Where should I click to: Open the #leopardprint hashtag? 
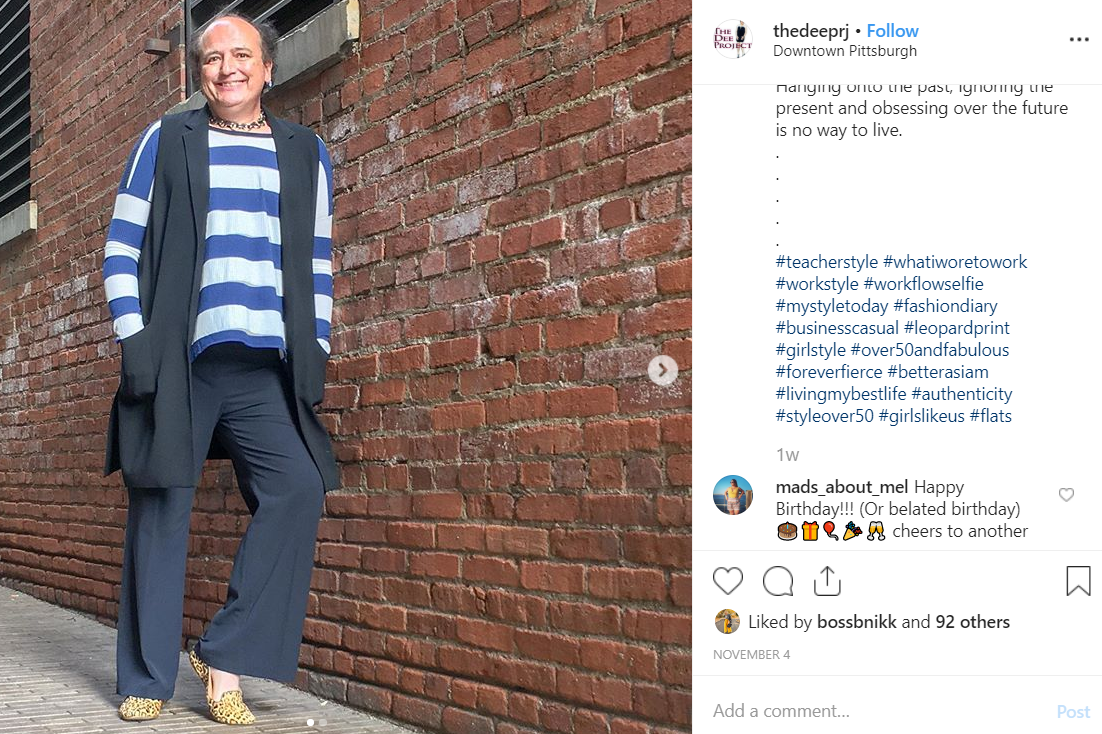point(957,328)
